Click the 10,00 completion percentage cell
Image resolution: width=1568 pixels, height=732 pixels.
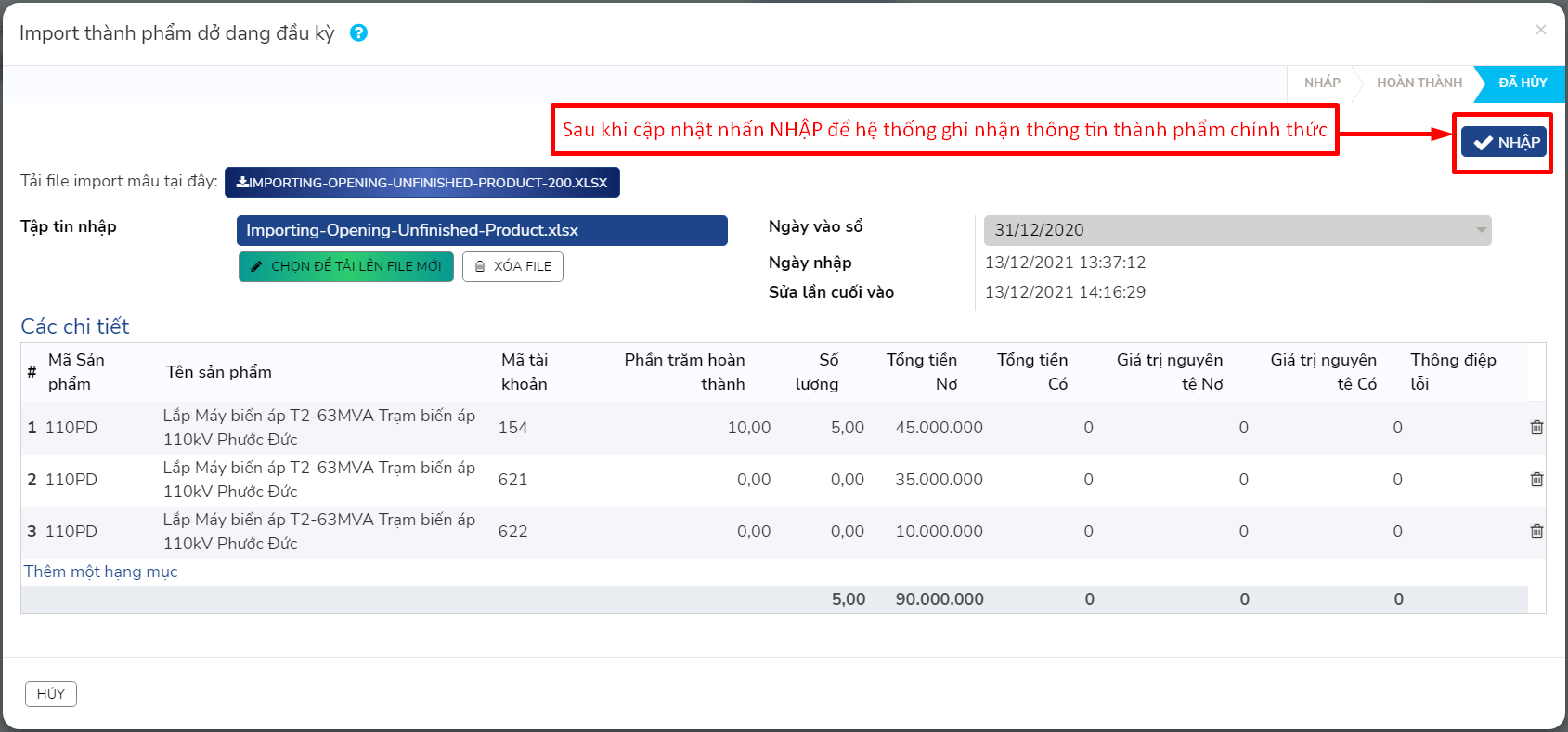point(748,428)
